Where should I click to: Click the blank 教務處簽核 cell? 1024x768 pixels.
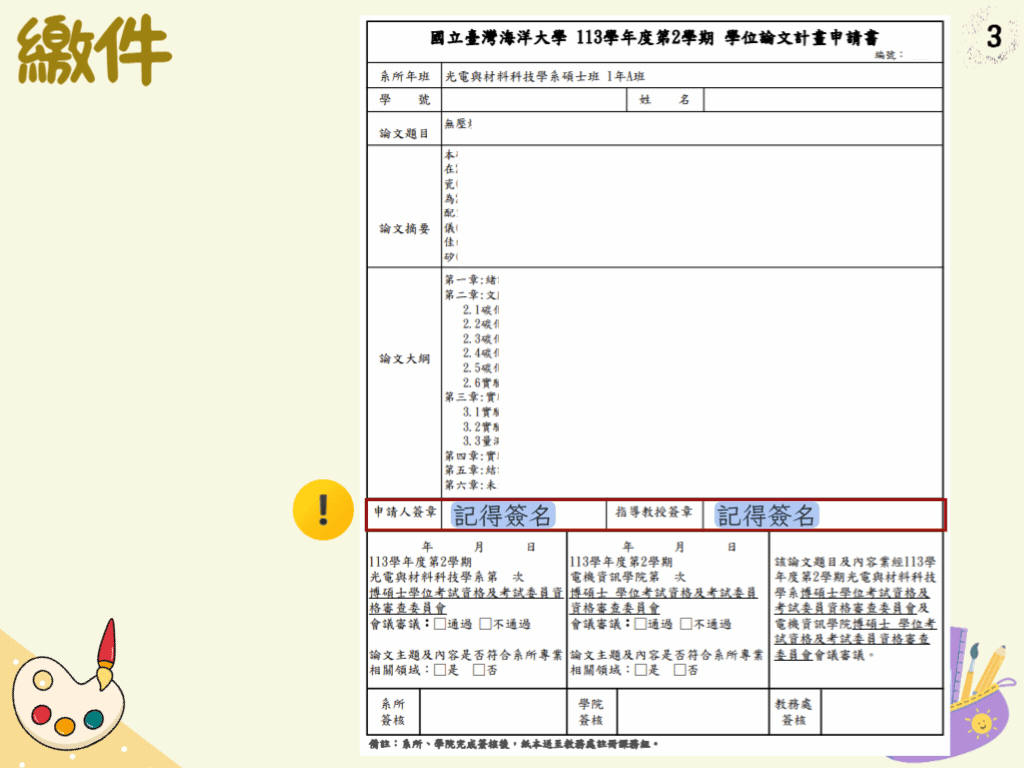pos(882,712)
